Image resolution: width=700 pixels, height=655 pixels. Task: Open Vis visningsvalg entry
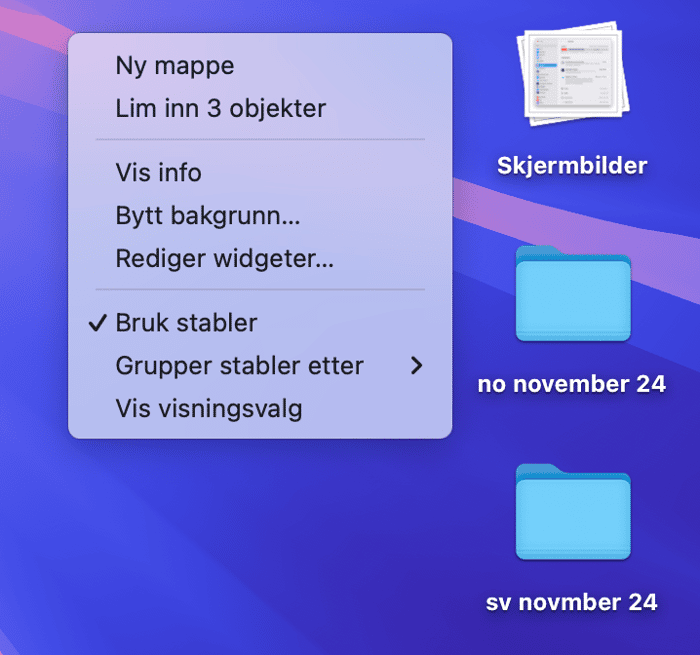[x=260, y=408]
